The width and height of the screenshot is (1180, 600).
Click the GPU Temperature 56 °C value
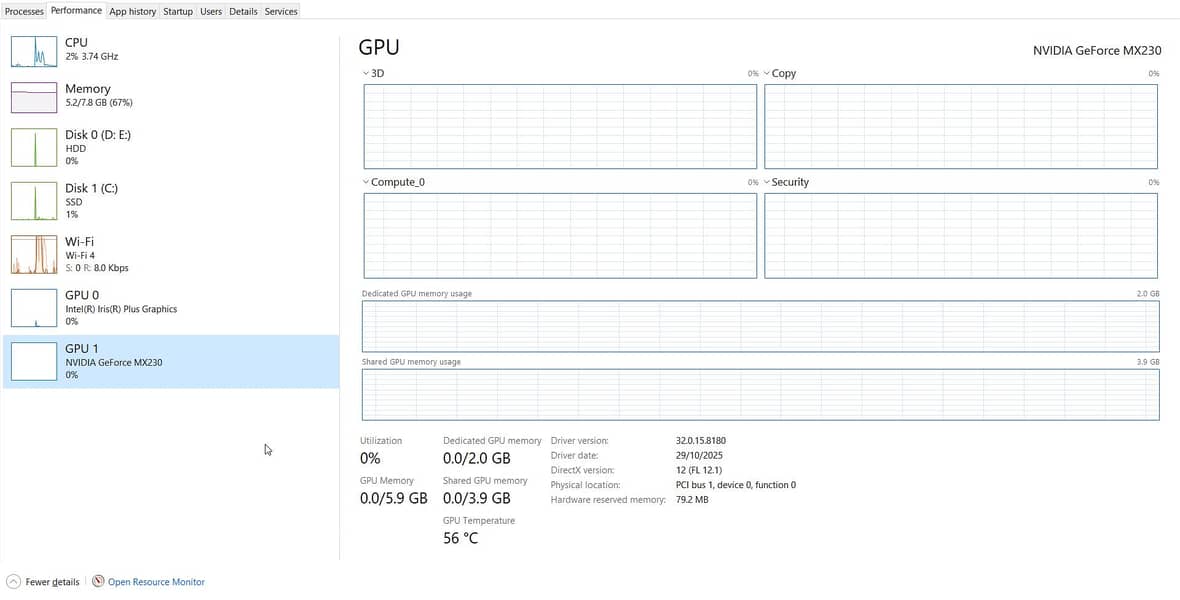point(461,538)
